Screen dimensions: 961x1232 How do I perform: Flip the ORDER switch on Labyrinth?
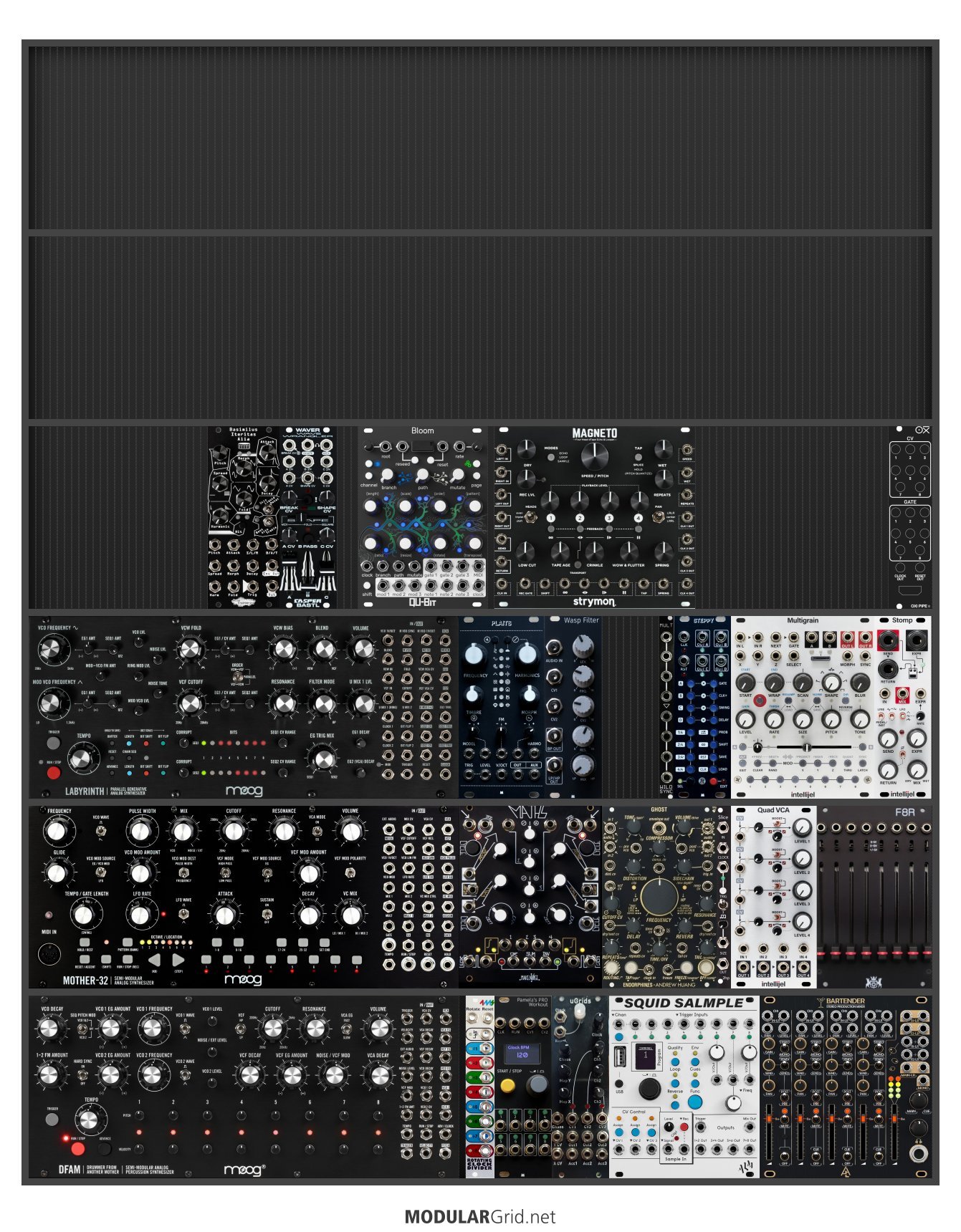pos(237,675)
